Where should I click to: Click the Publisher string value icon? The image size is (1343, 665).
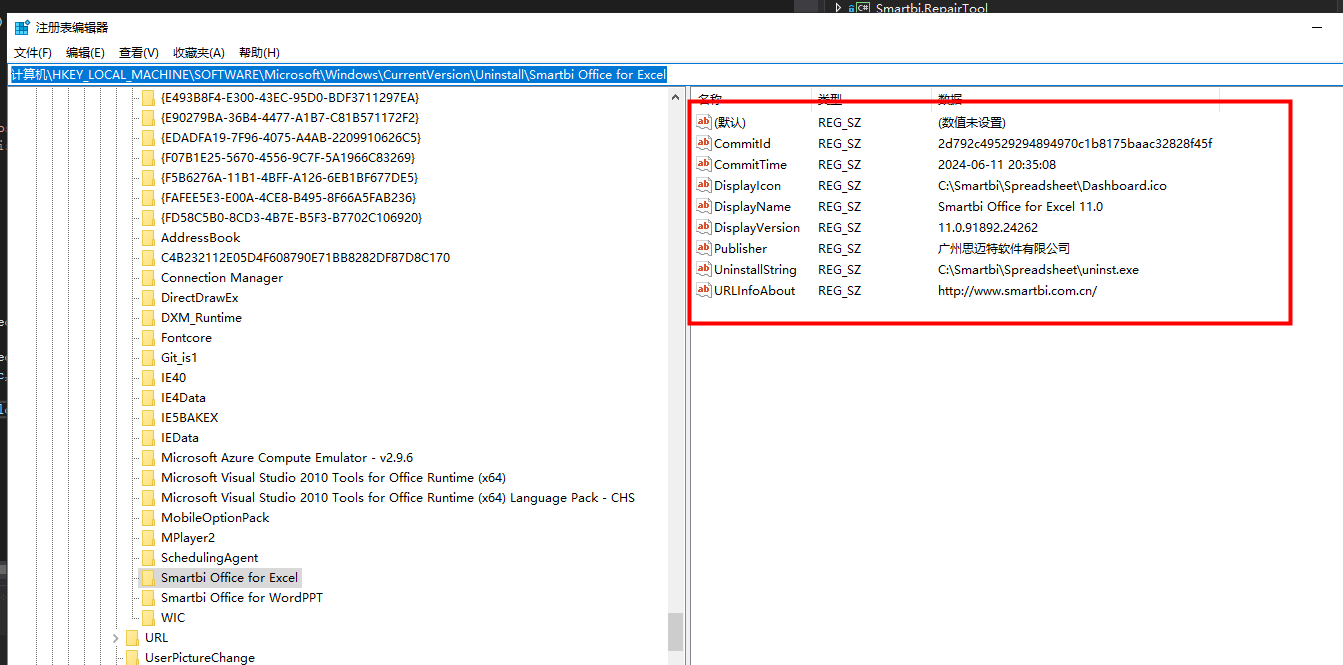tap(704, 248)
